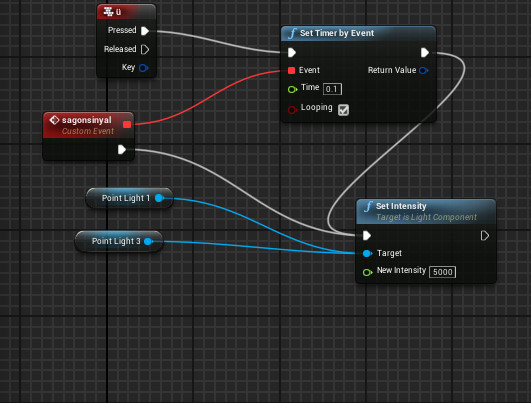The height and width of the screenshot is (403, 531).
Task: Click Point Light 1 output pin
Action: pyautogui.click(x=159, y=198)
